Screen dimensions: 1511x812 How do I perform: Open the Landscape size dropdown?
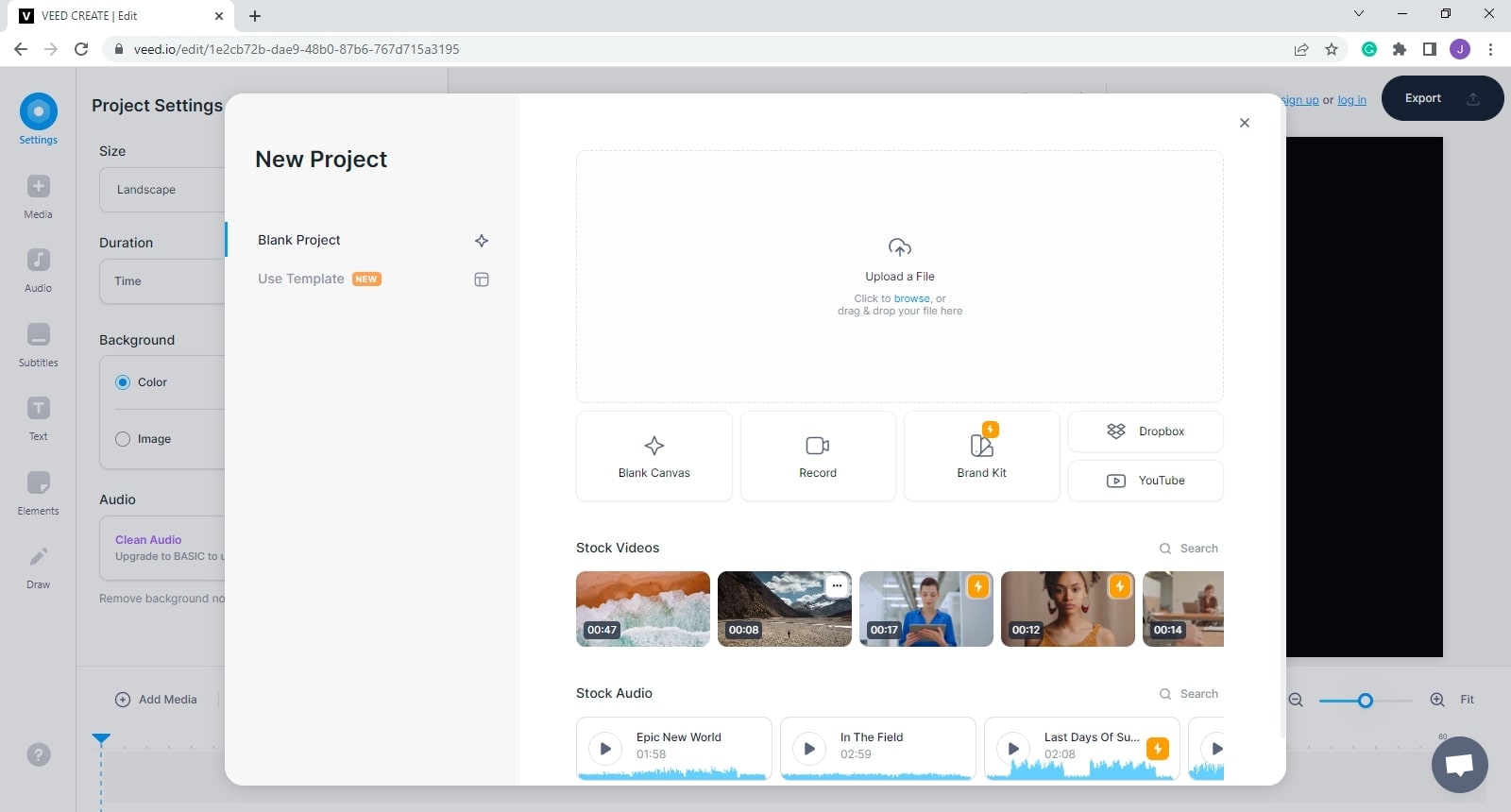[x=162, y=190]
